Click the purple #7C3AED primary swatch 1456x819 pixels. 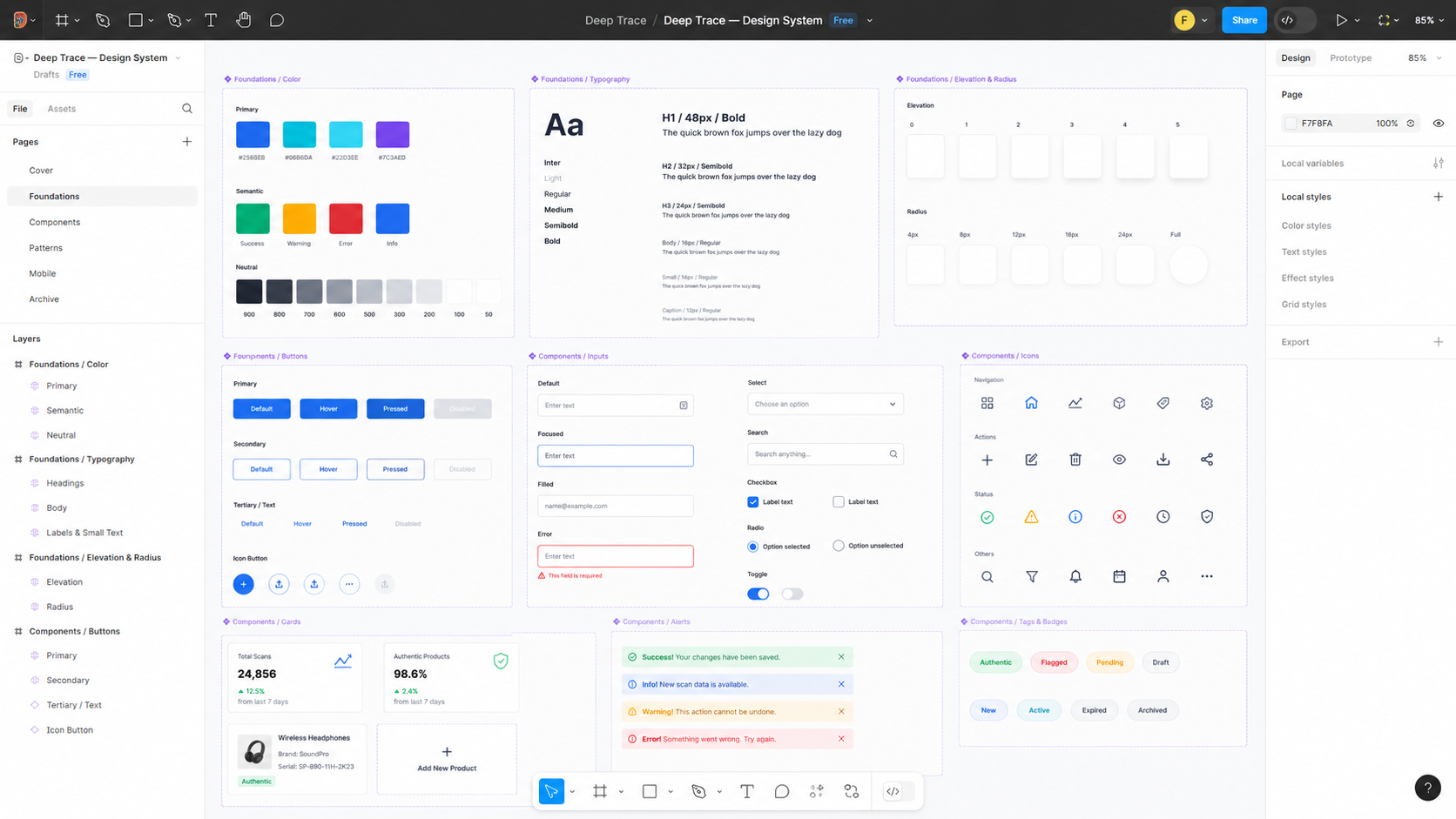393,135
